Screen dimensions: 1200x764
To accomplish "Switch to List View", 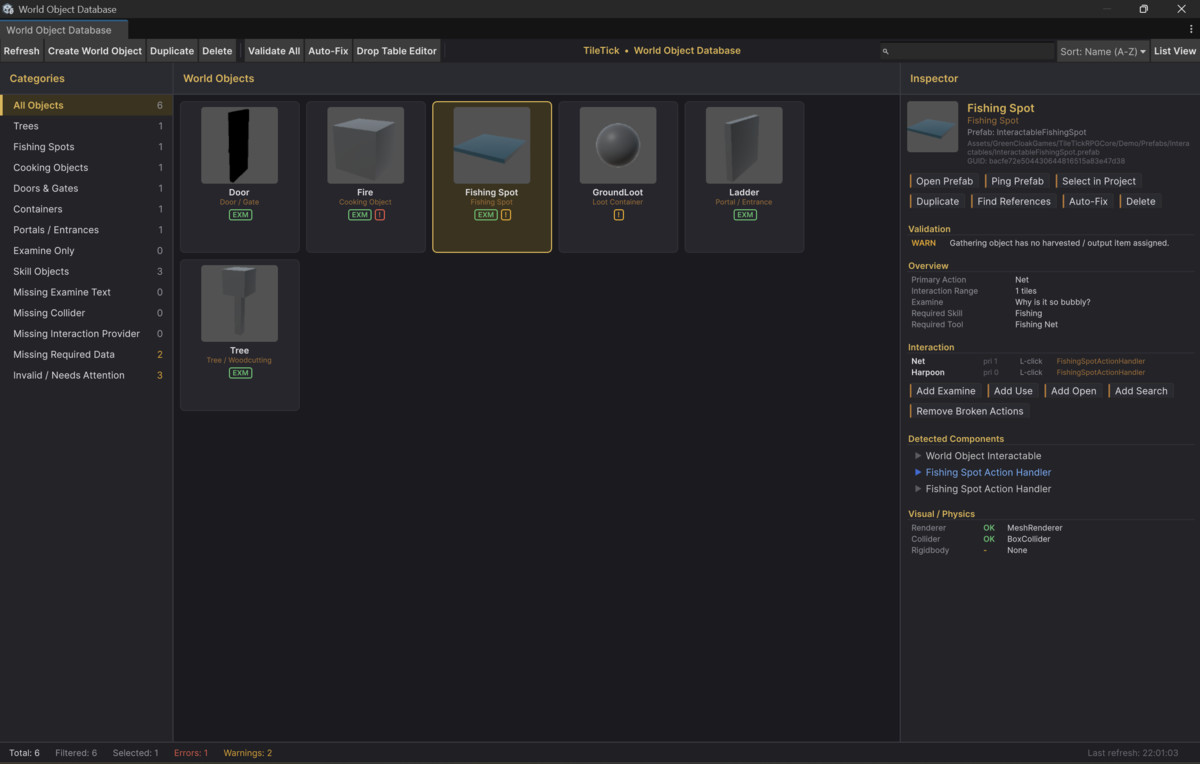I will (1175, 51).
